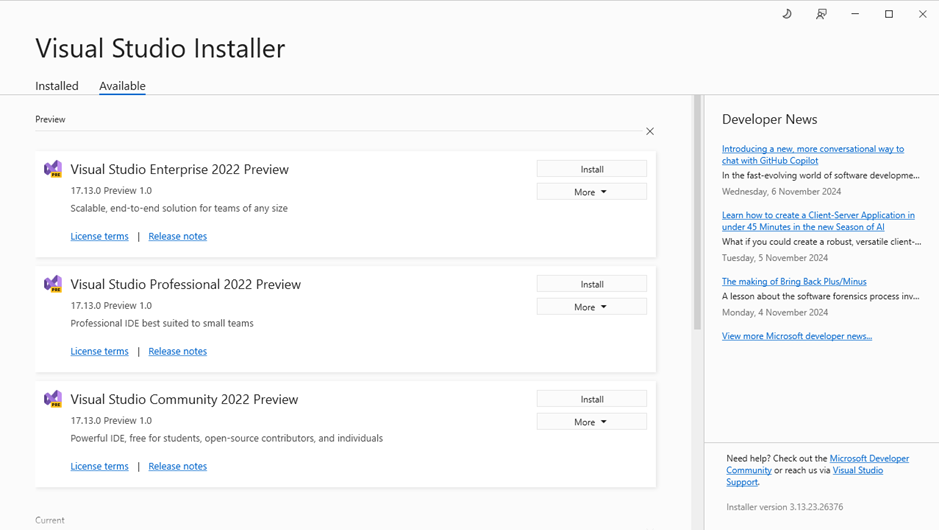Minimize the installer window
Screen dimensions: 939x530
coord(855,14)
